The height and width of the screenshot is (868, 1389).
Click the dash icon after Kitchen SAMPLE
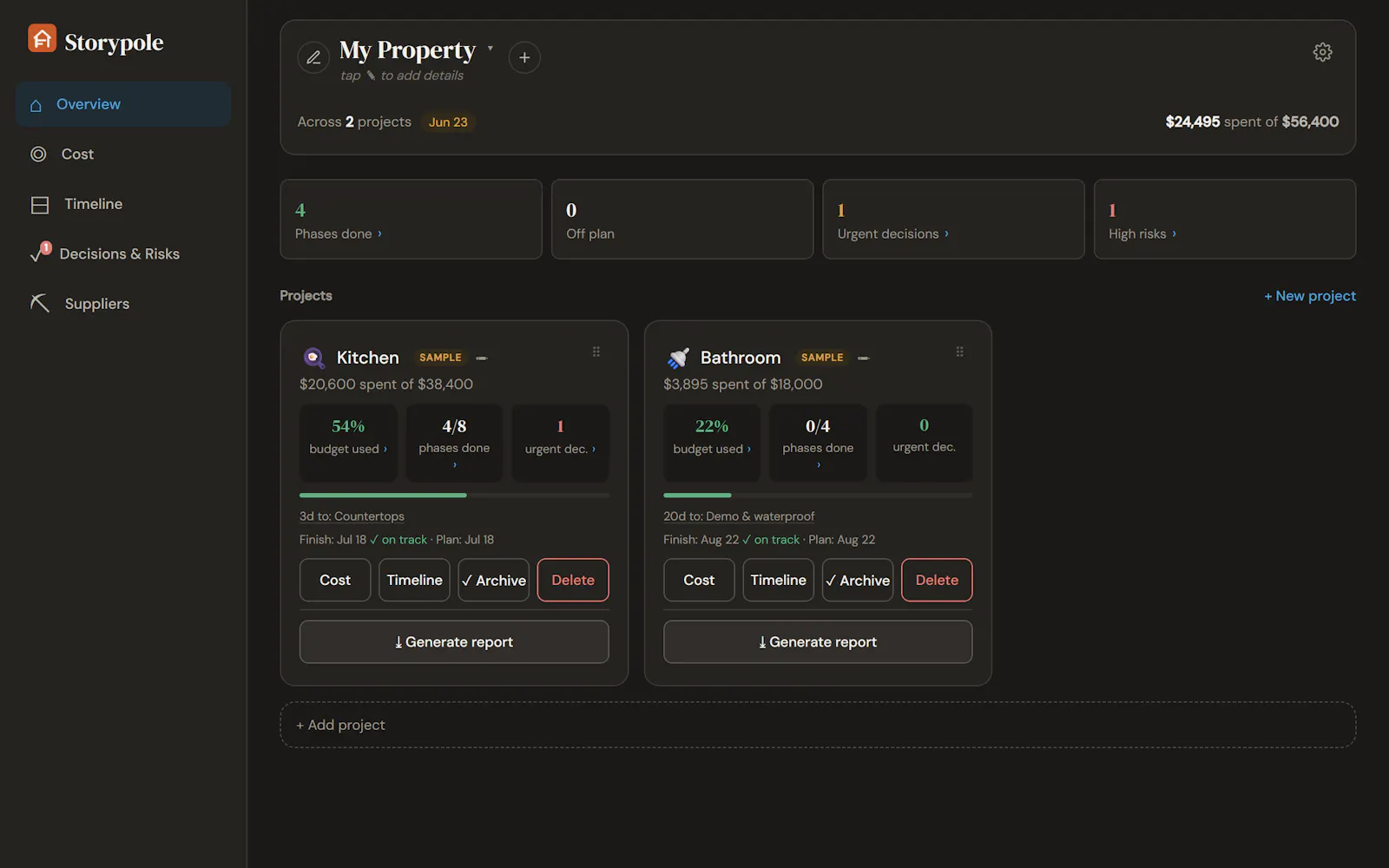tap(482, 358)
